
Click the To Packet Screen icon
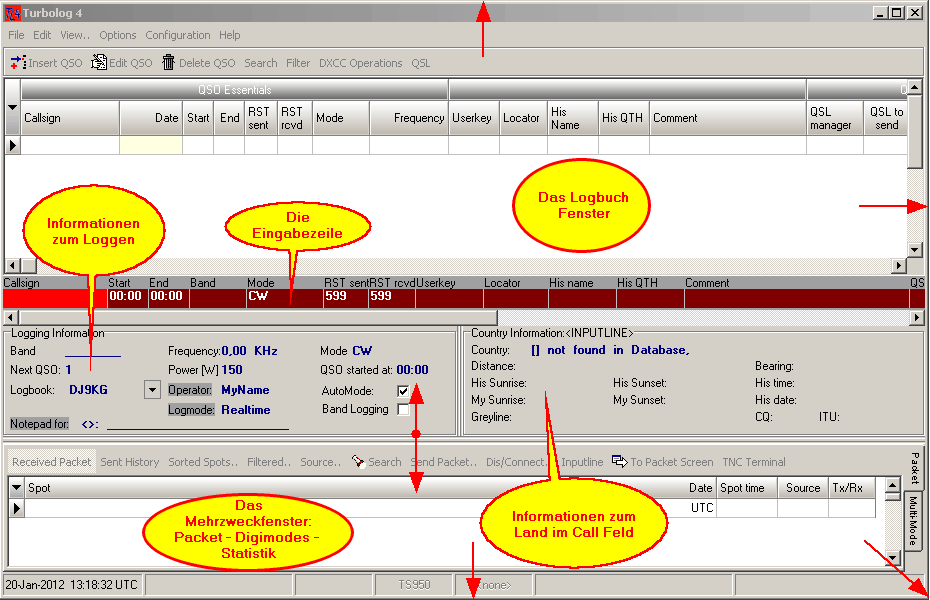(x=620, y=461)
